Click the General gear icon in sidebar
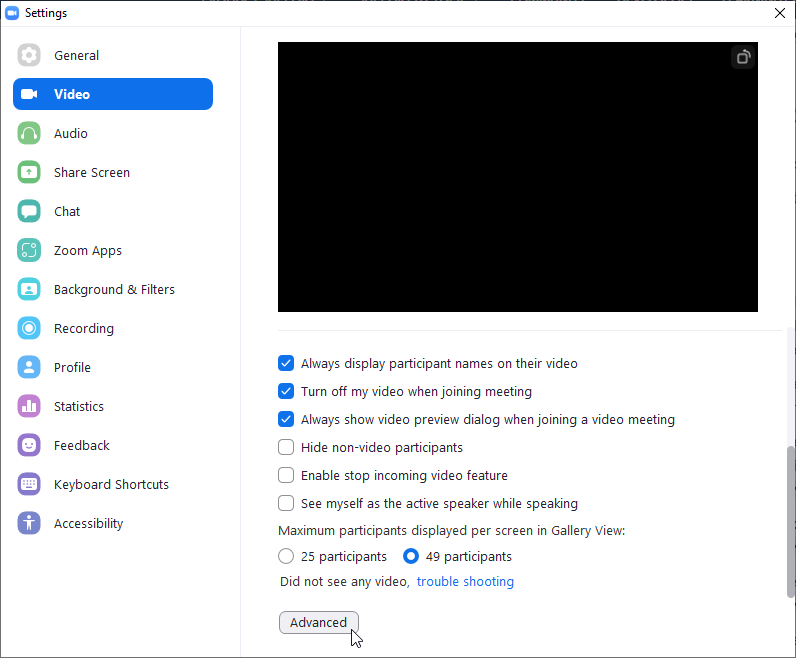The image size is (796, 658). tap(29, 55)
